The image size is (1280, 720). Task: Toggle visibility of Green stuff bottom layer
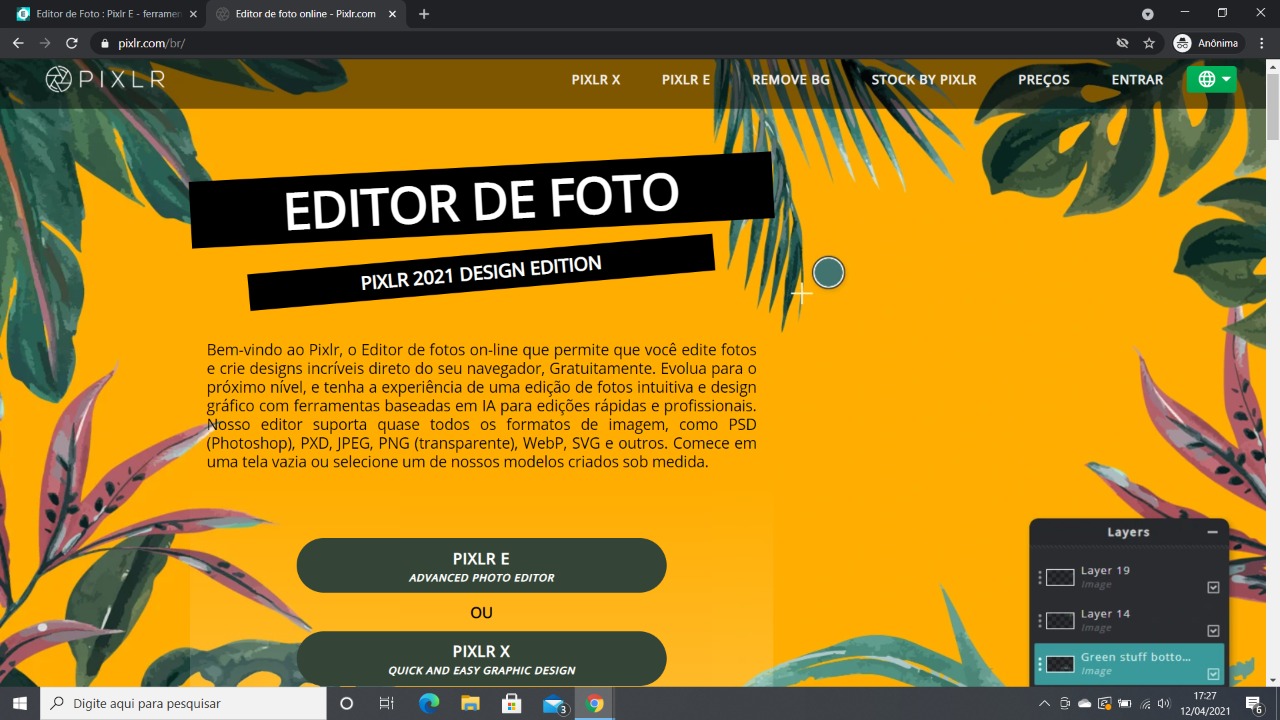(x=1213, y=674)
